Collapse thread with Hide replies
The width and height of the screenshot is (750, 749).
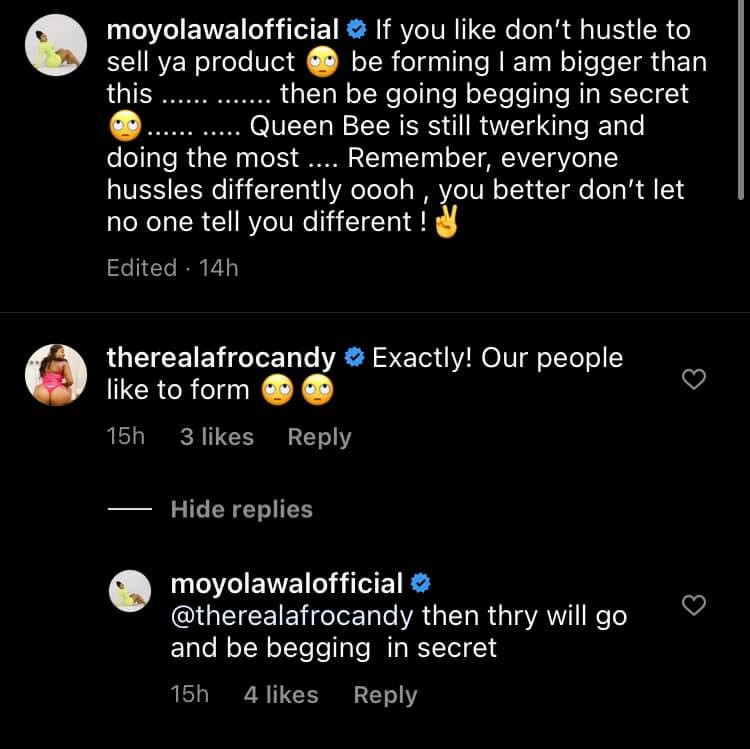tap(241, 509)
